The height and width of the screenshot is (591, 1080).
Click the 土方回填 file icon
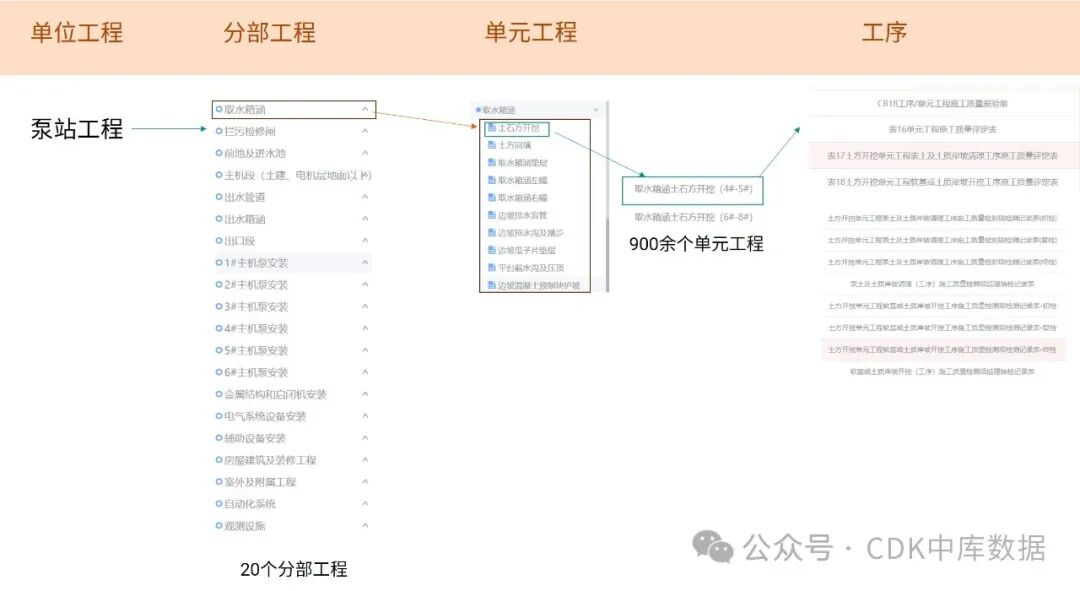(491, 146)
